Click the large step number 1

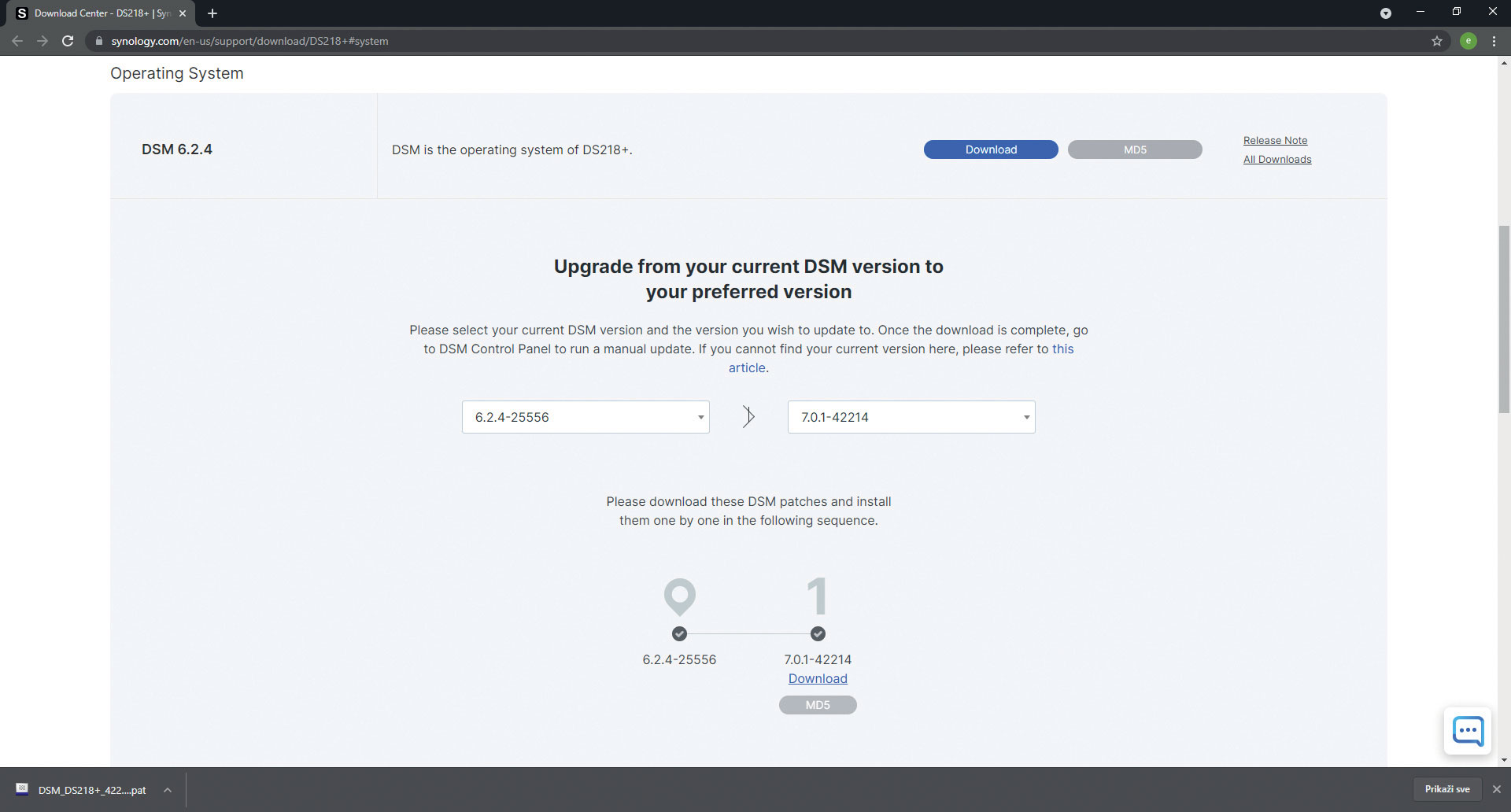pyautogui.click(x=818, y=596)
